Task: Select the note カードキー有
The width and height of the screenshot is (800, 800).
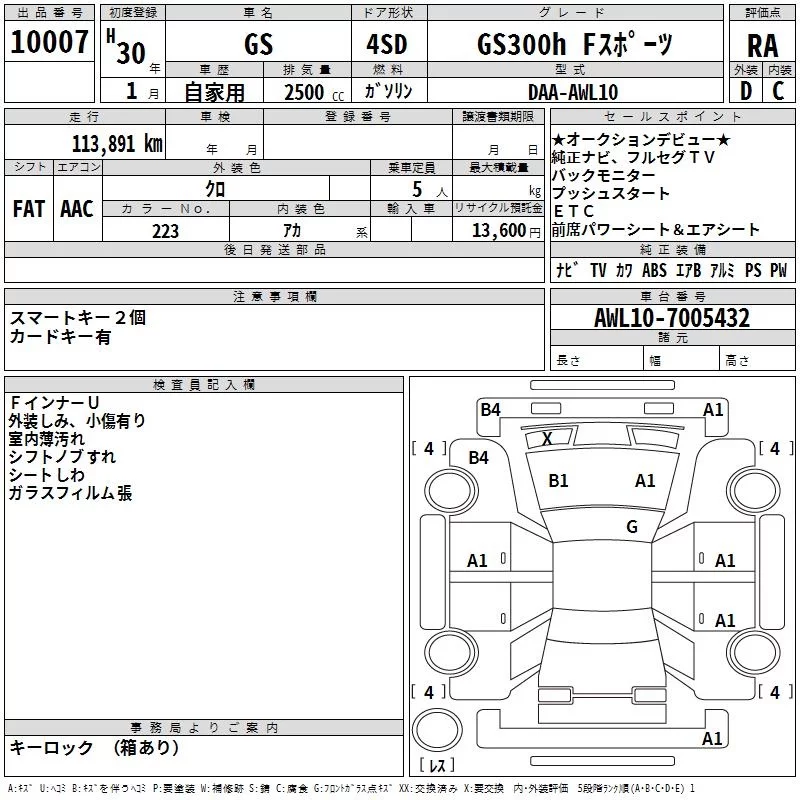Action: click(60, 337)
